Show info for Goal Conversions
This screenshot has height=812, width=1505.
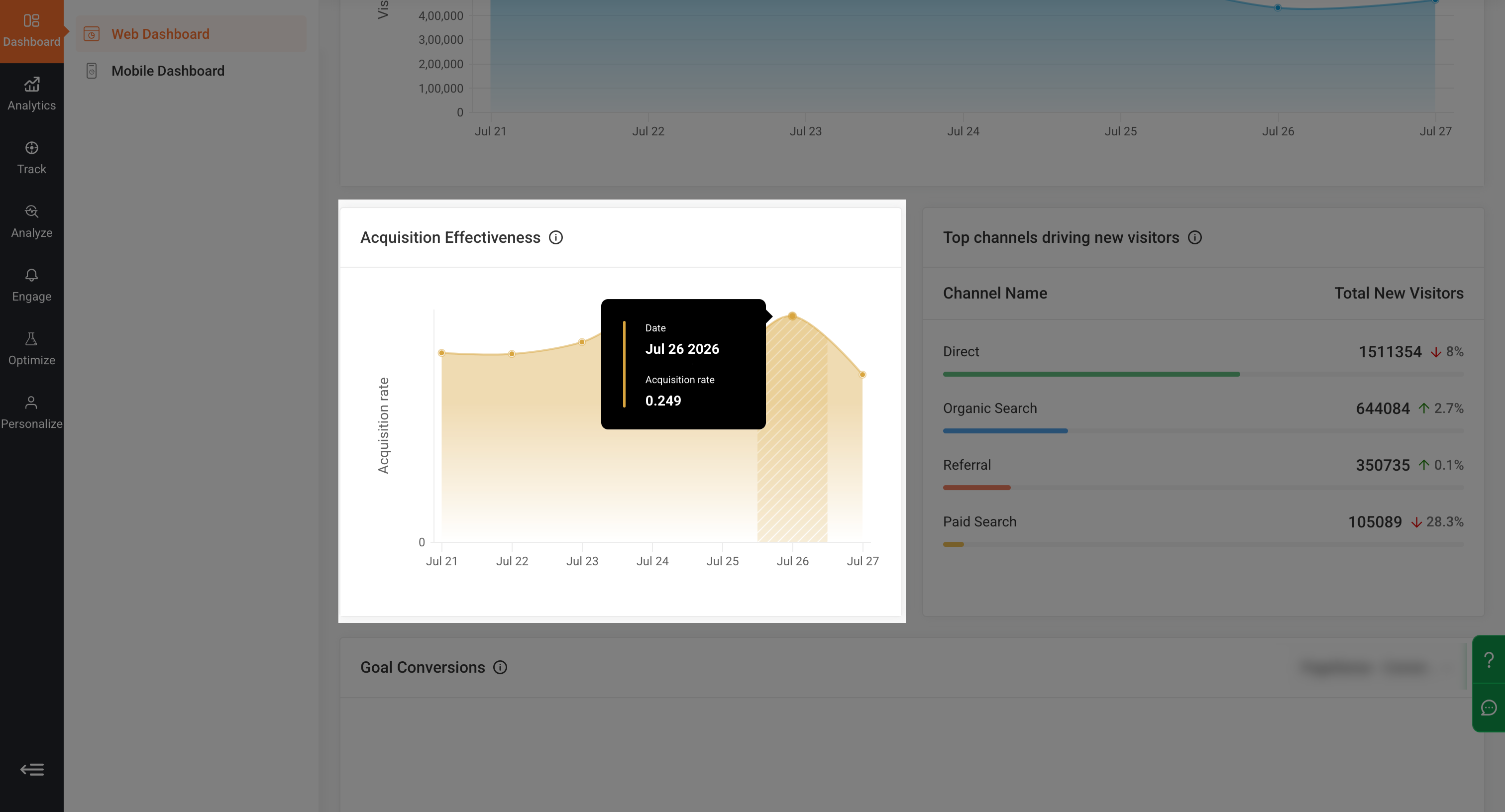[500, 667]
